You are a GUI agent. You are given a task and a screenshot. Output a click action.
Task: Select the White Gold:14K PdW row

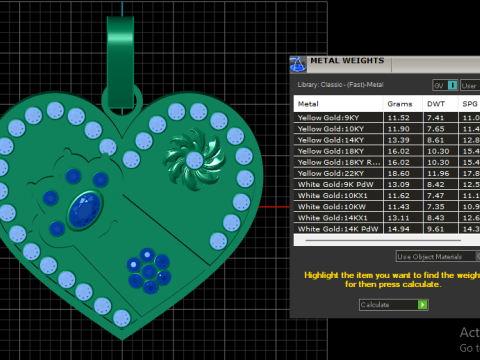click(x=387, y=229)
